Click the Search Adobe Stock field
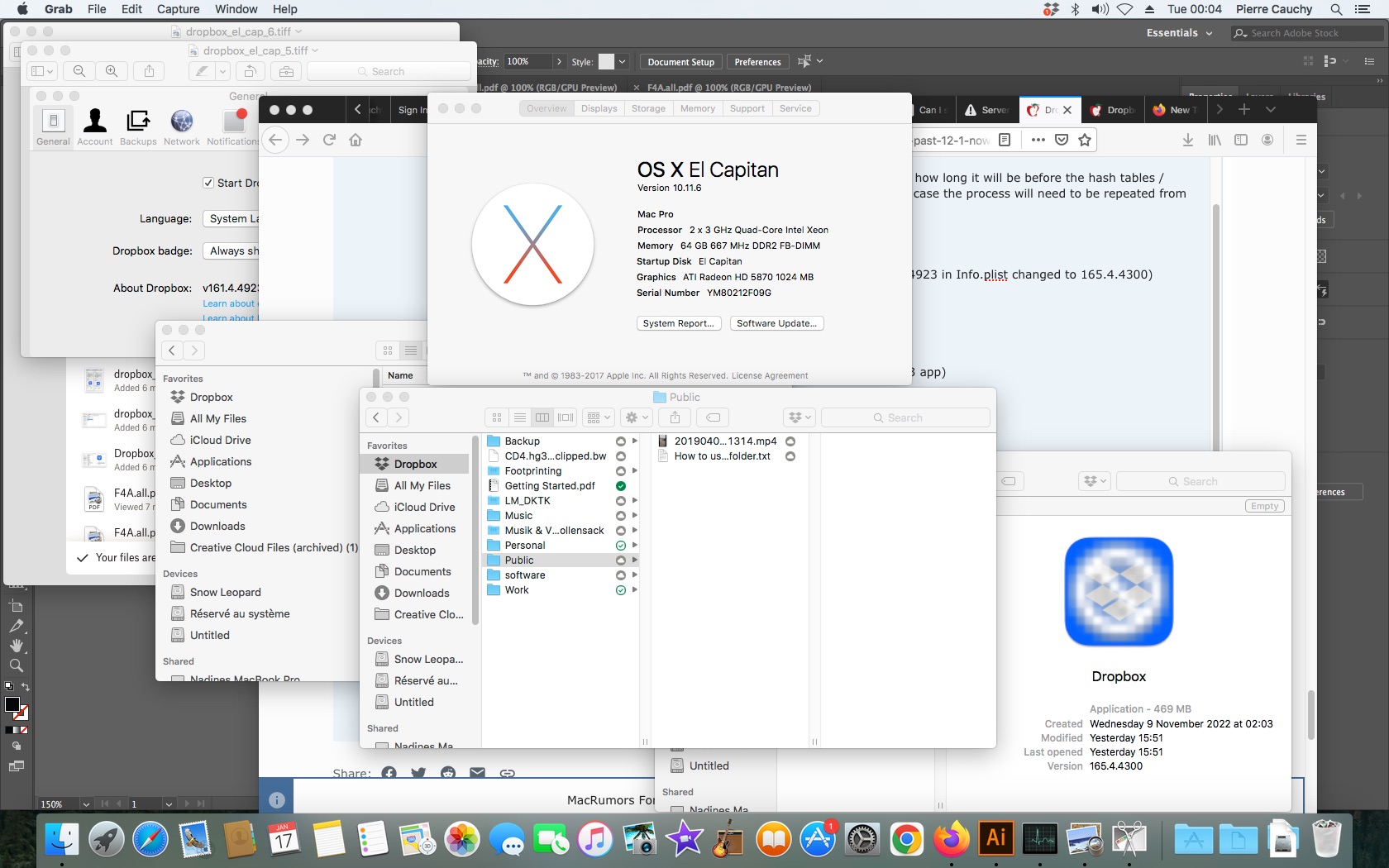 pos(1306,33)
